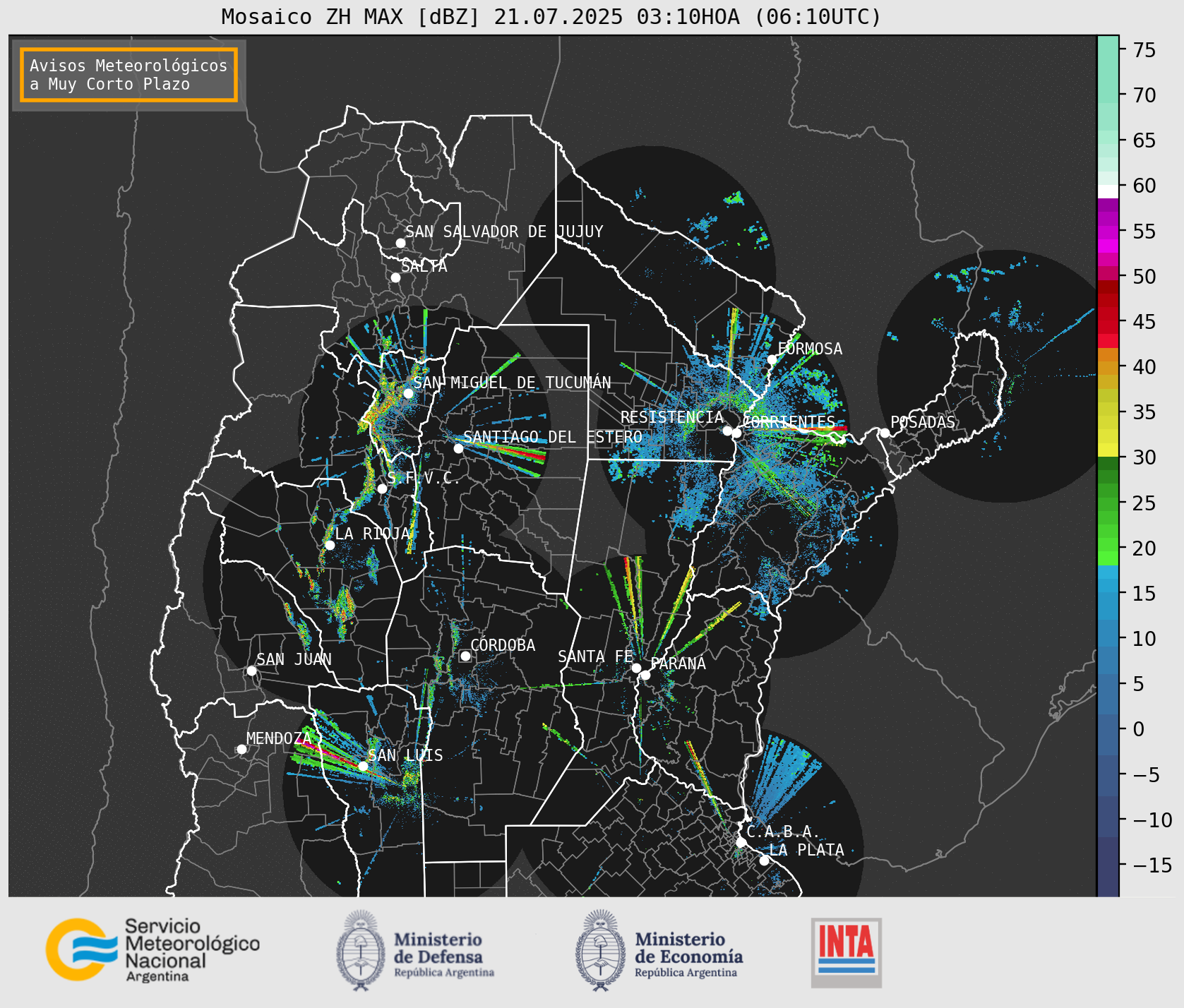Viewport: 1184px width, 1008px height.
Task: Click the San Luis city marker
Action: point(363,766)
